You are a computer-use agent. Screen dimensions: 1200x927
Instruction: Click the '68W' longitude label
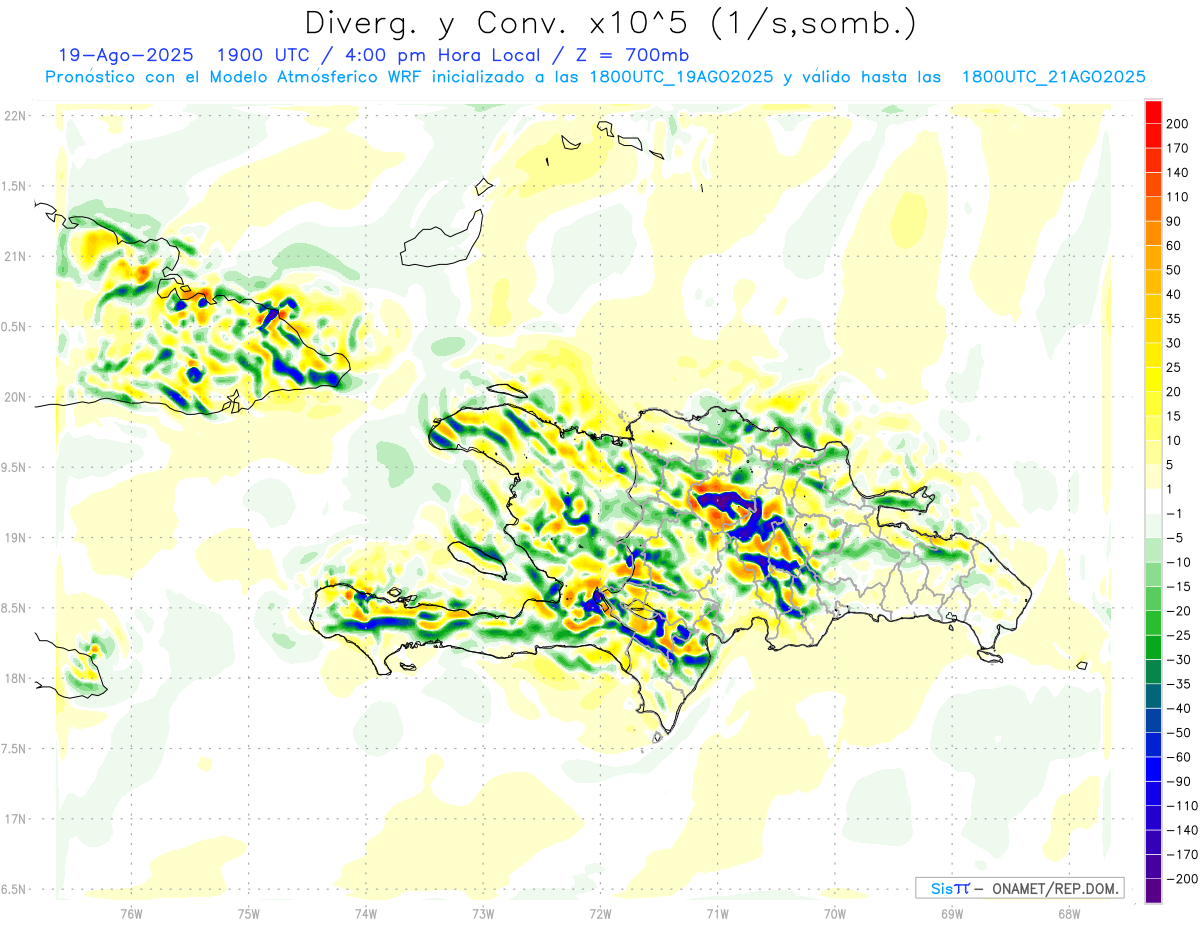pos(1069,913)
